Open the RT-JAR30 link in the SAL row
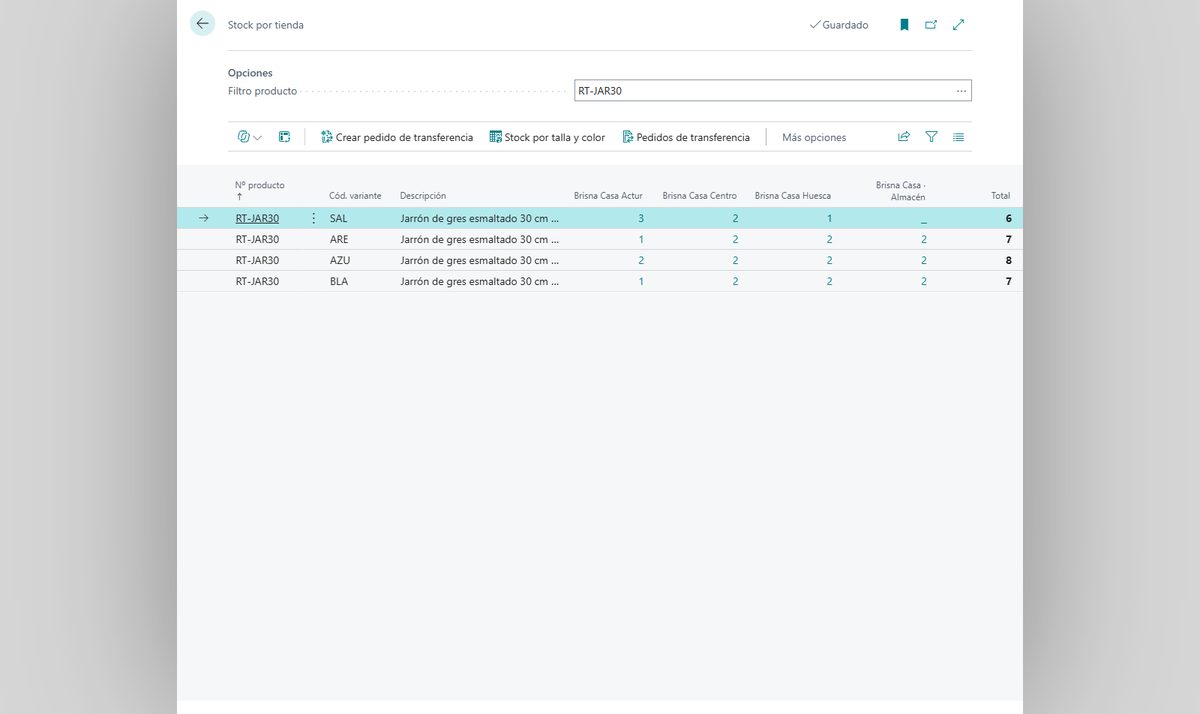 pos(257,218)
